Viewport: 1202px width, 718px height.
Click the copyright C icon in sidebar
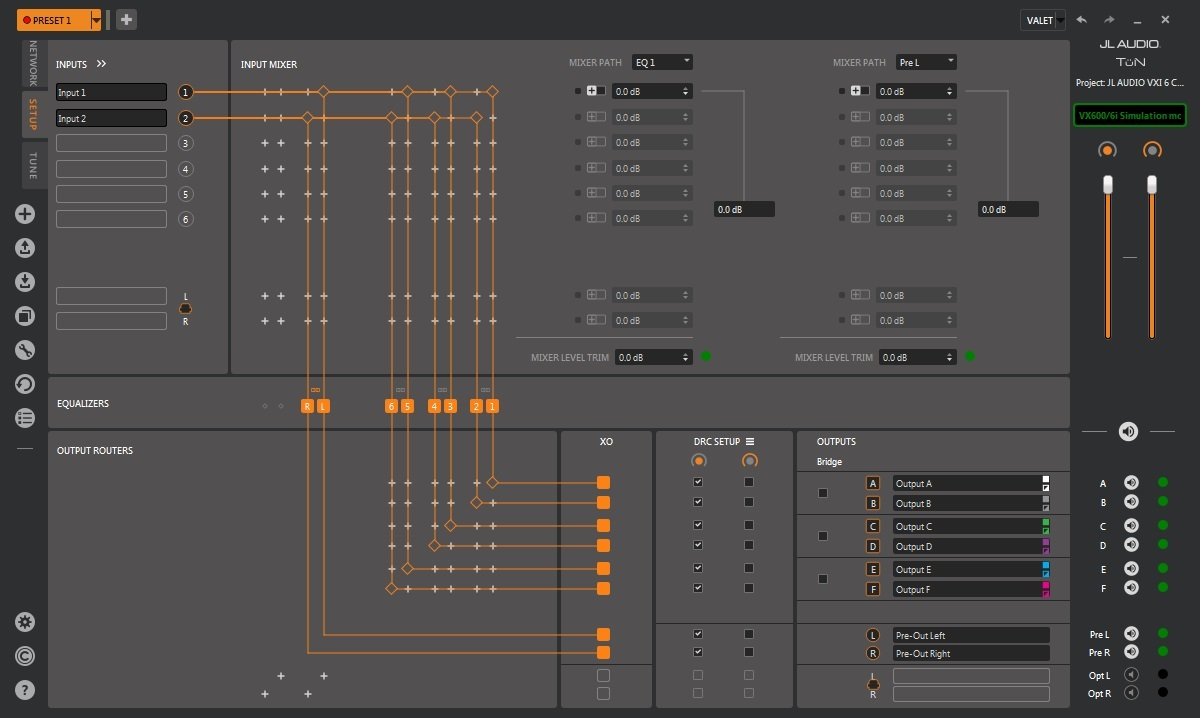pos(25,655)
